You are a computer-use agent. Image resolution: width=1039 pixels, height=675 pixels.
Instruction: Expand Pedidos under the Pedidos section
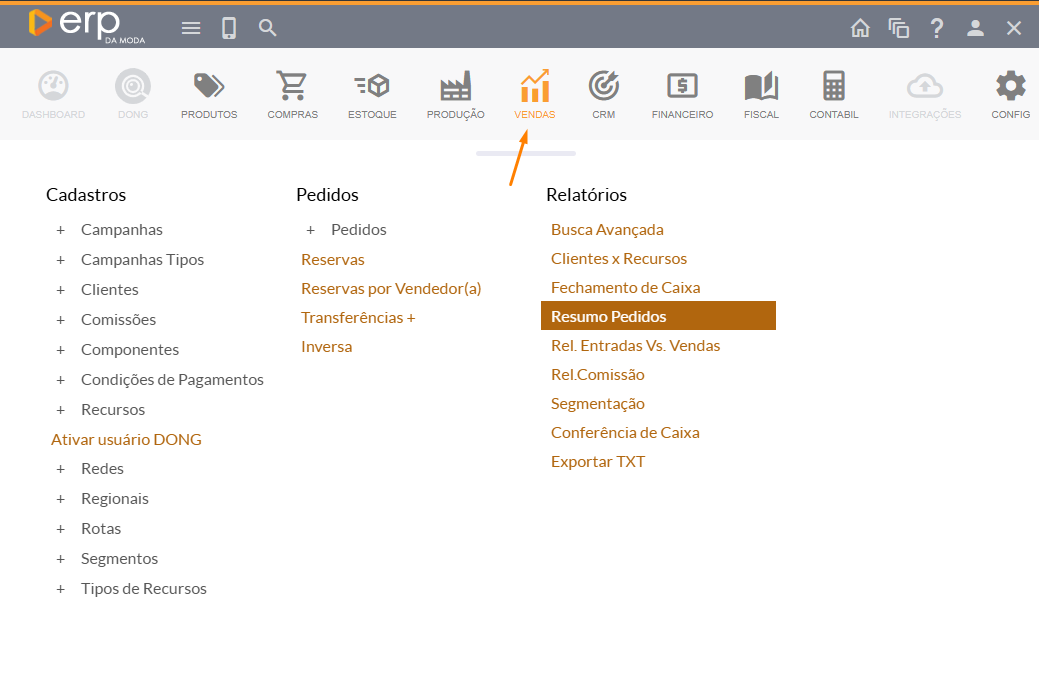(310, 230)
